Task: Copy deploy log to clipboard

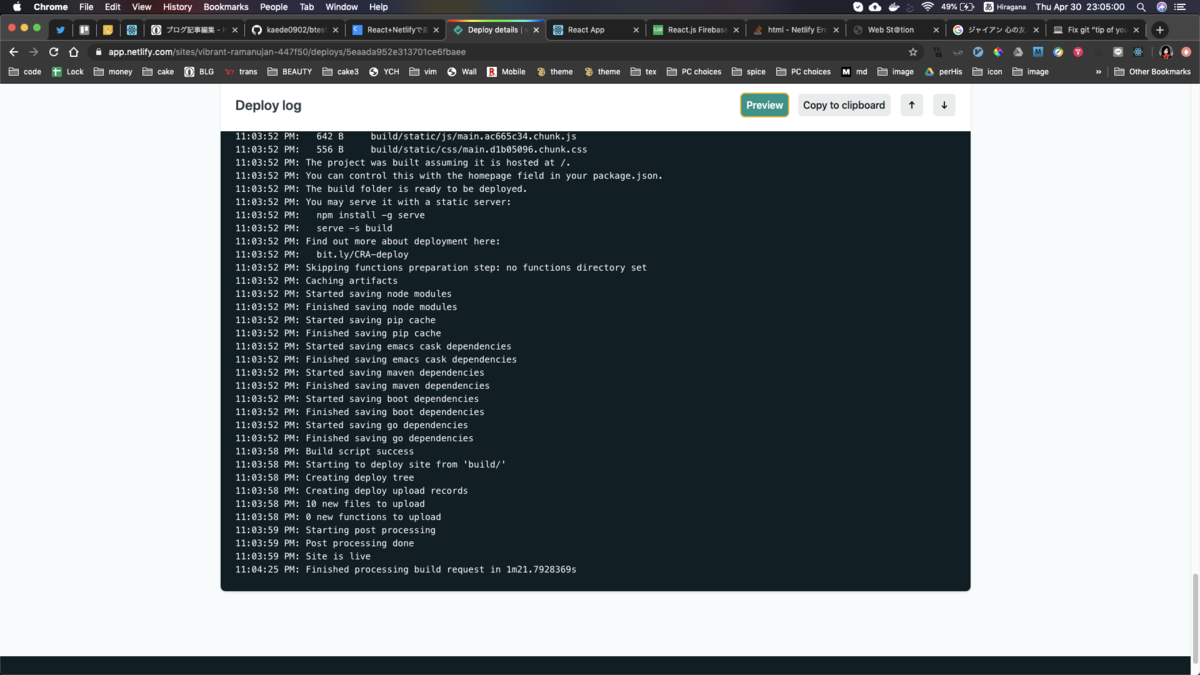Action: pyautogui.click(x=843, y=104)
